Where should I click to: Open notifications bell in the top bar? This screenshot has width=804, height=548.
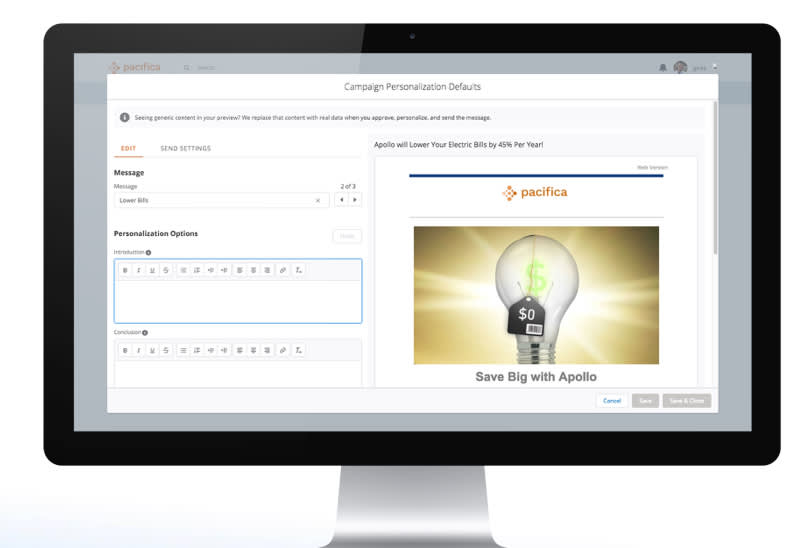pyautogui.click(x=662, y=68)
